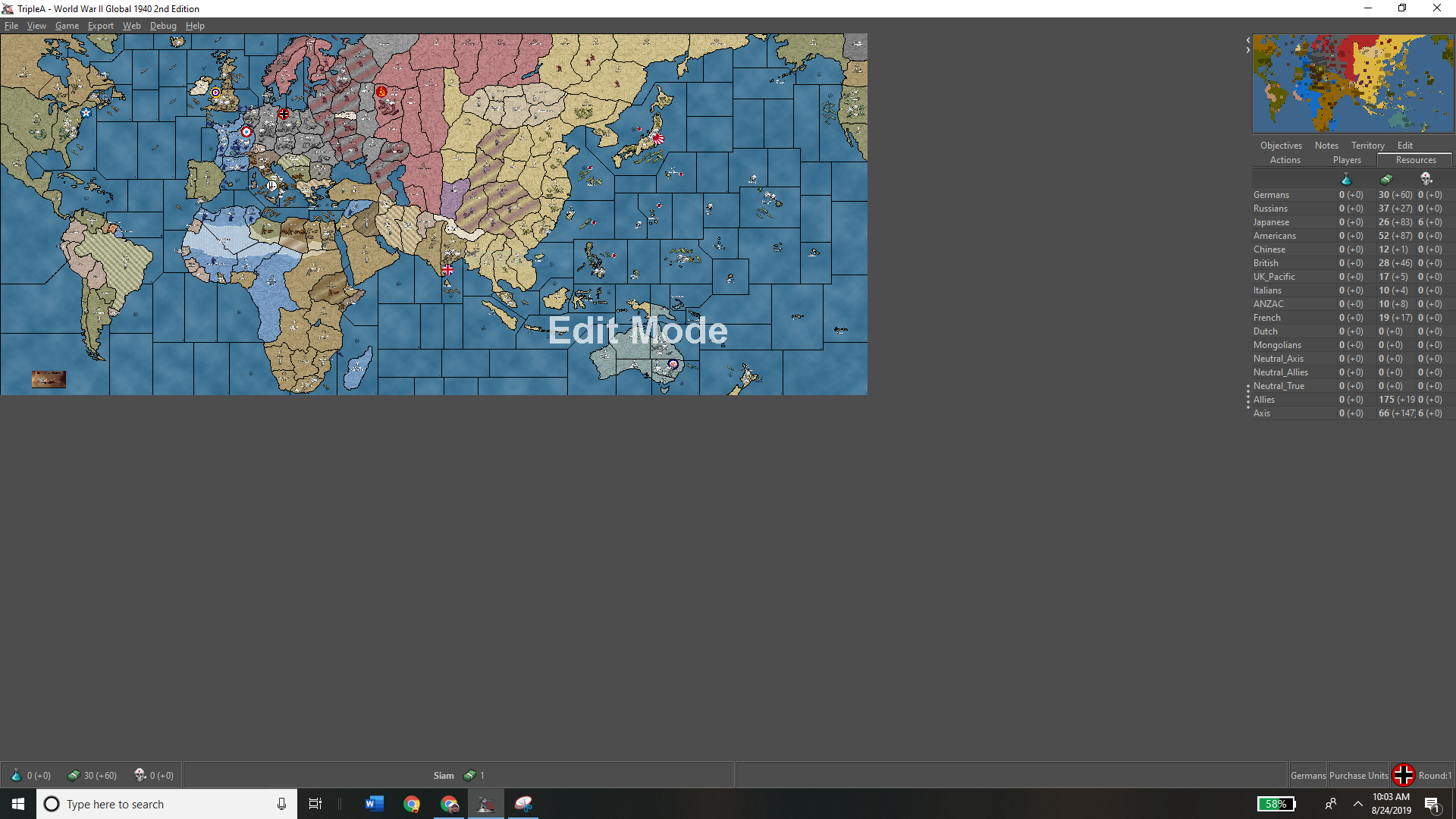Click the world minimap thumbnail

[1353, 83]
